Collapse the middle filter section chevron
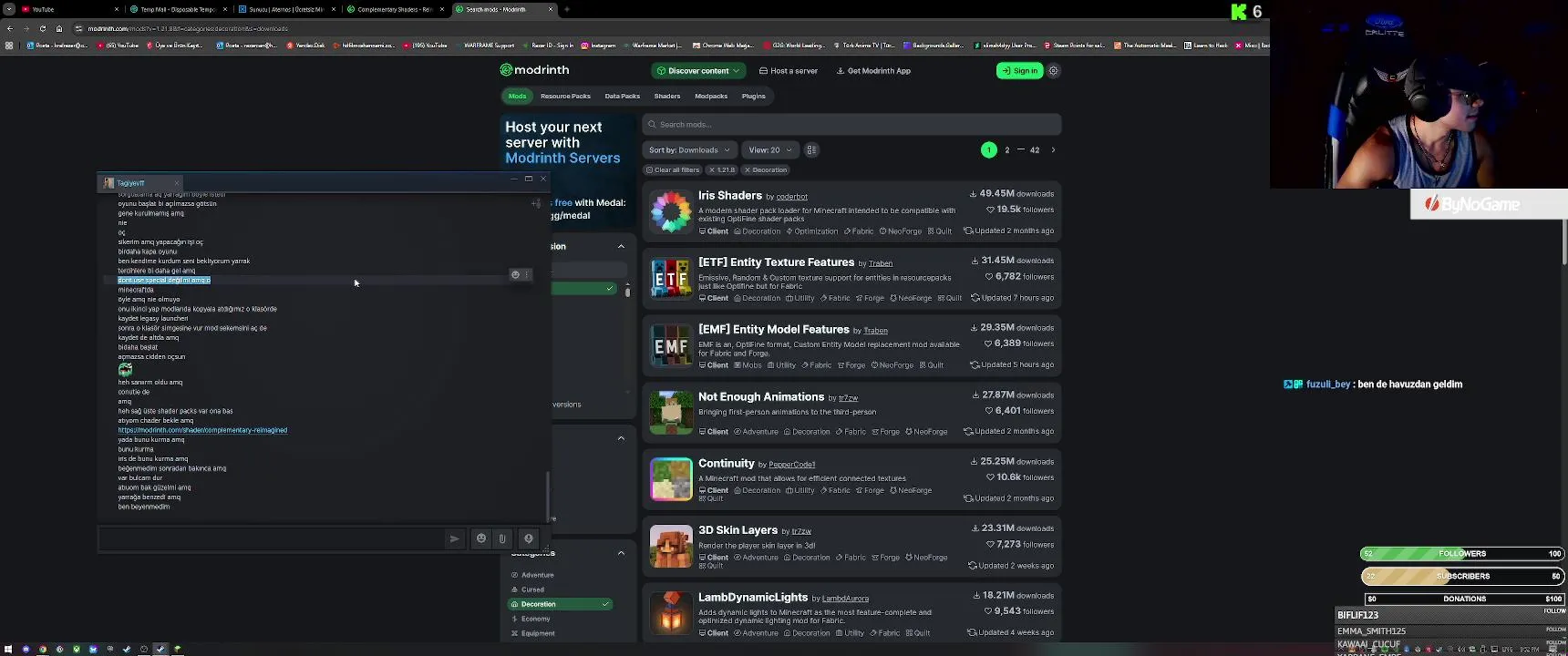This screenshot has width=1568, height=656. pos(621,438)
